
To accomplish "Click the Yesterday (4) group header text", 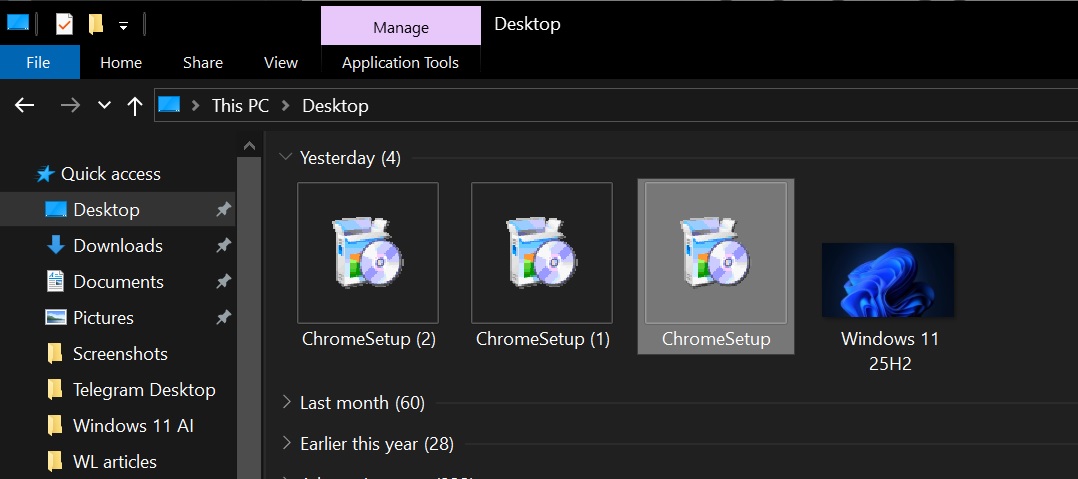I will click(x=350, y=158).
